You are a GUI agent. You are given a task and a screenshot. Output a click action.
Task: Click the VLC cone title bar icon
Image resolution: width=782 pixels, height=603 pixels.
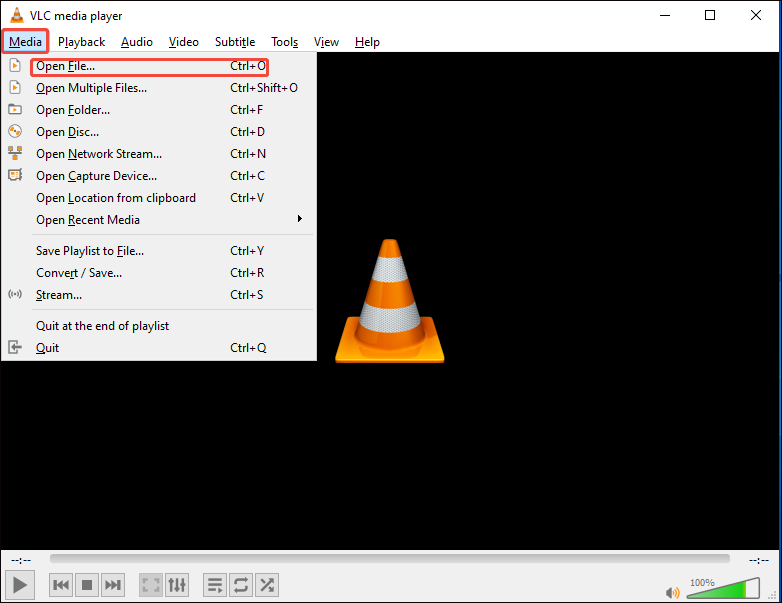pos(16,15)
